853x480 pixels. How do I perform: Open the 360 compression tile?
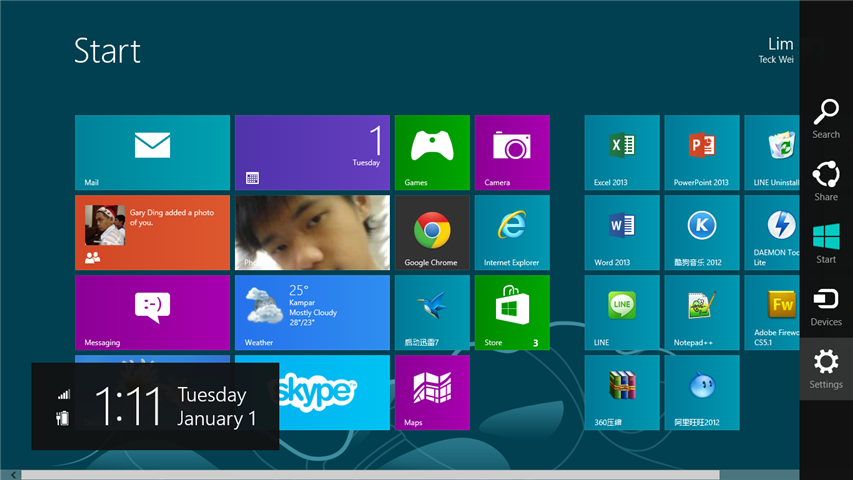point(622,392)
